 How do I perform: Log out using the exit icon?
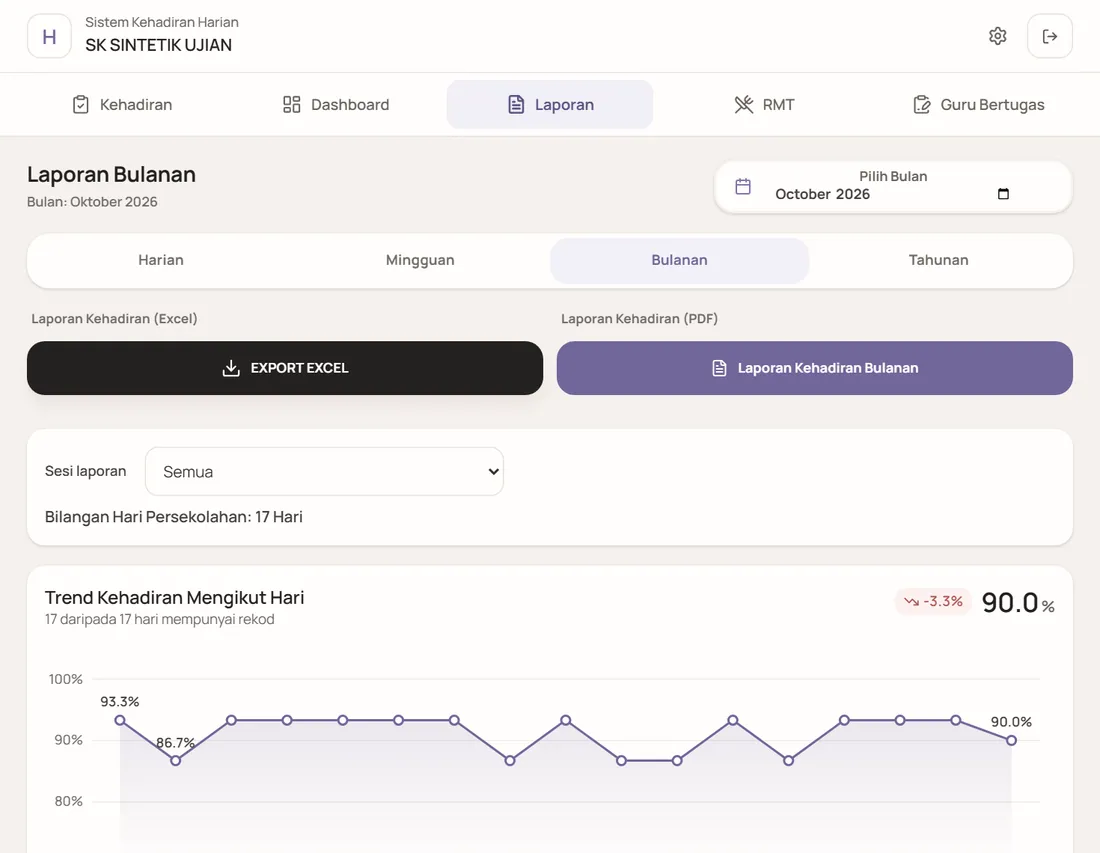coord(1049,36)
